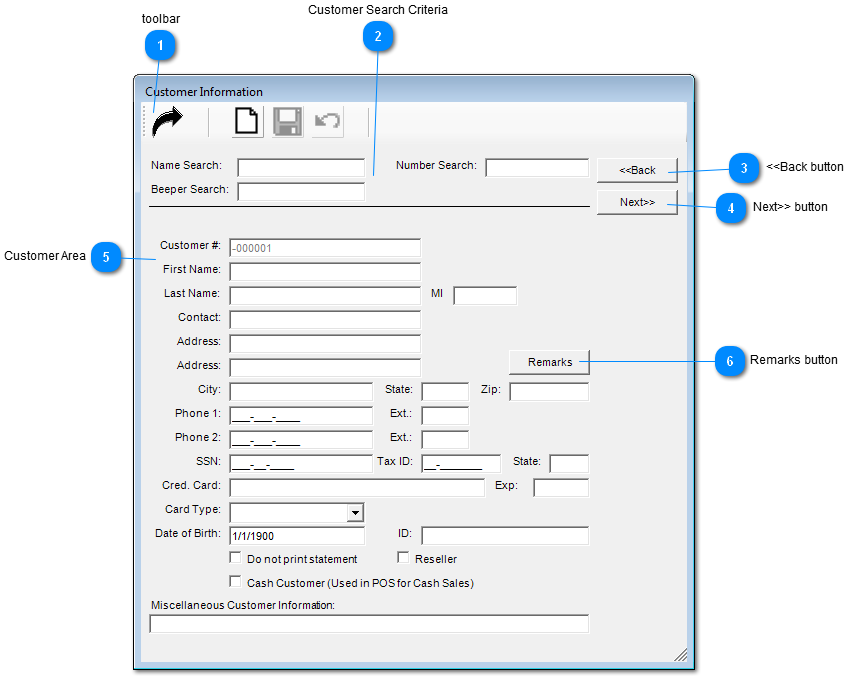Focus the Beeper Search field
The width and height of the screenshot is (850, 683).
[301, 191]
